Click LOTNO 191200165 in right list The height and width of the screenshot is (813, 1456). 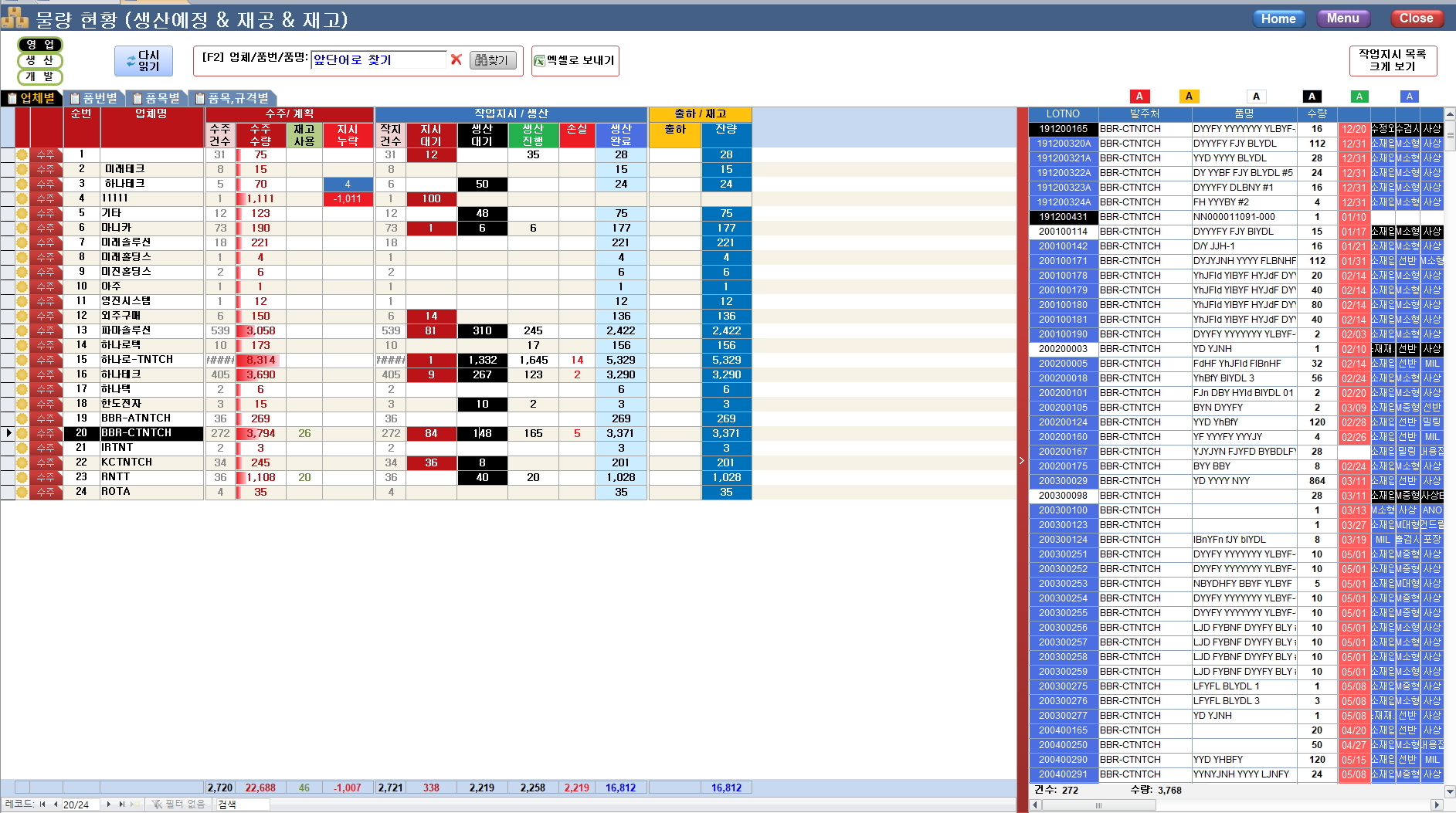coord(1063,129)
